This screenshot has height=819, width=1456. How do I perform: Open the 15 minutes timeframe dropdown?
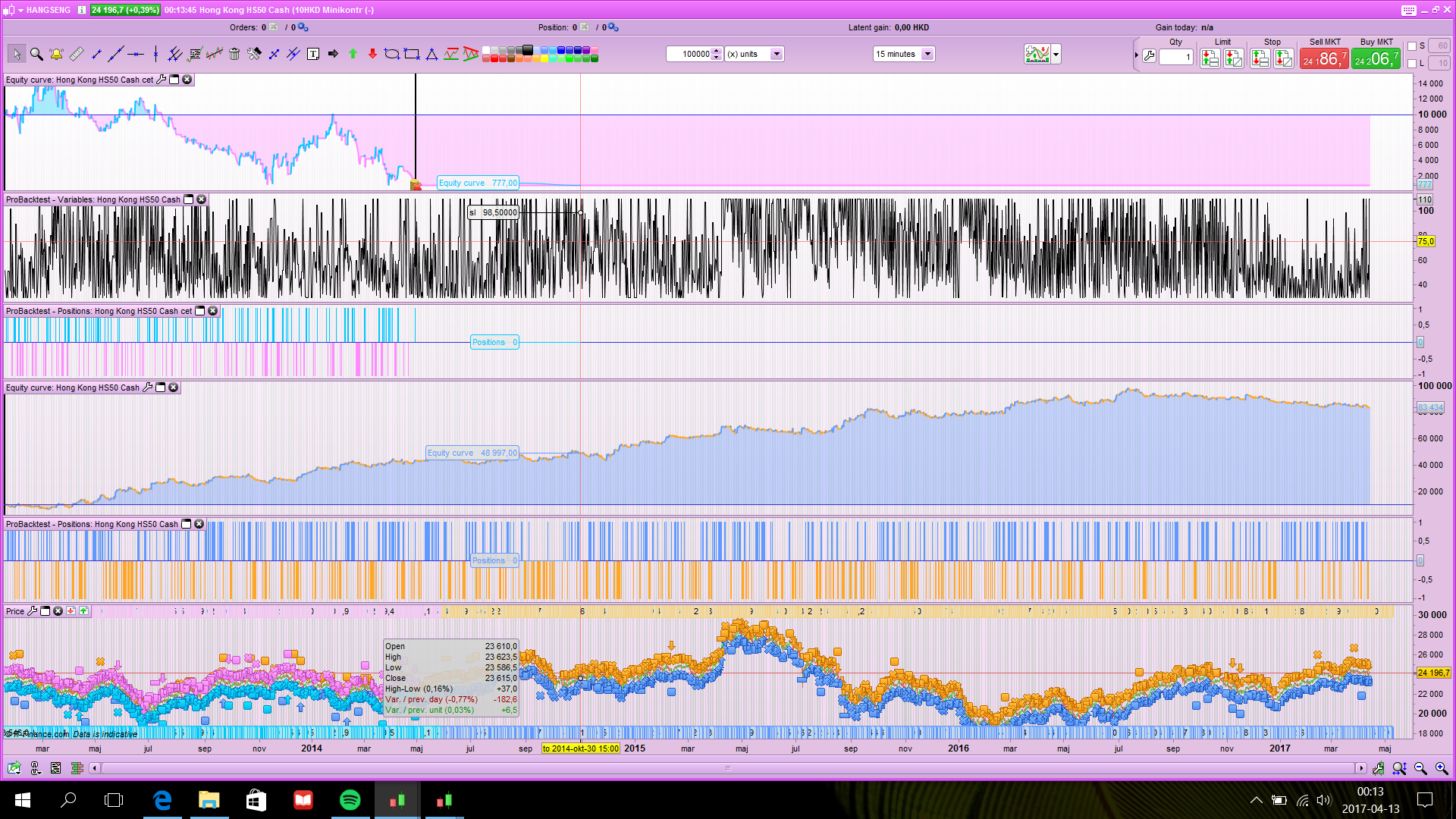click(927, 54)
